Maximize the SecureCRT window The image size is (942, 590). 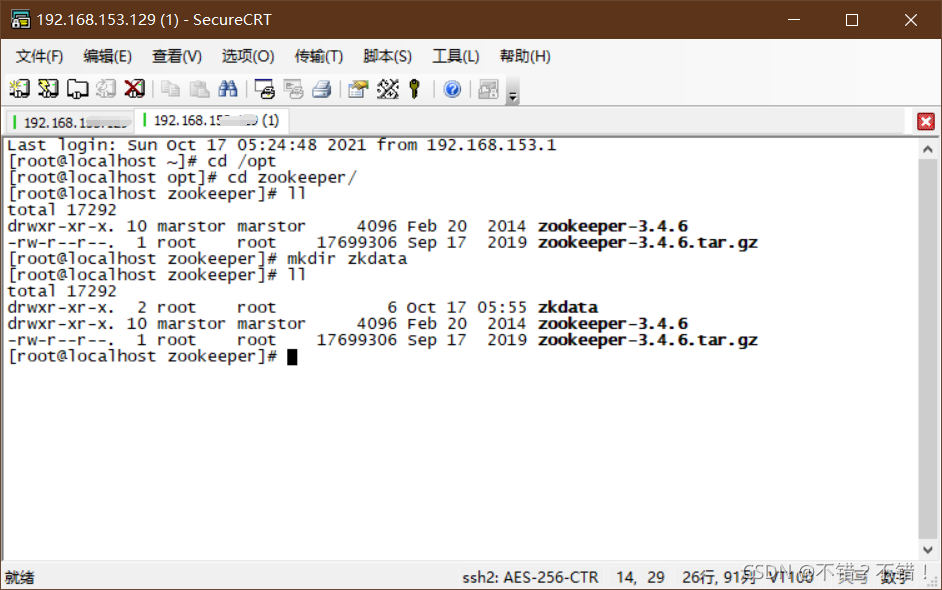[851, 20]
